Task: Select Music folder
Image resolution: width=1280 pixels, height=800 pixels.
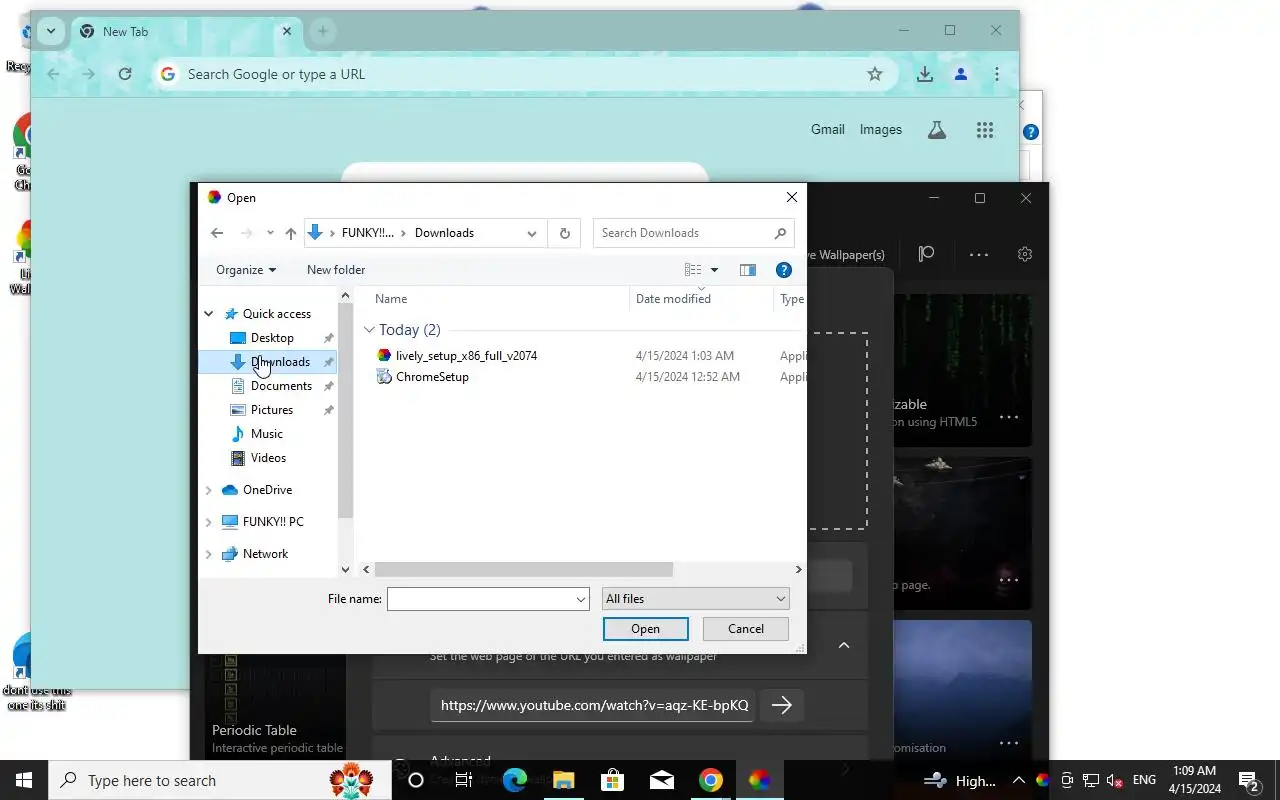Action: point(266,434)
